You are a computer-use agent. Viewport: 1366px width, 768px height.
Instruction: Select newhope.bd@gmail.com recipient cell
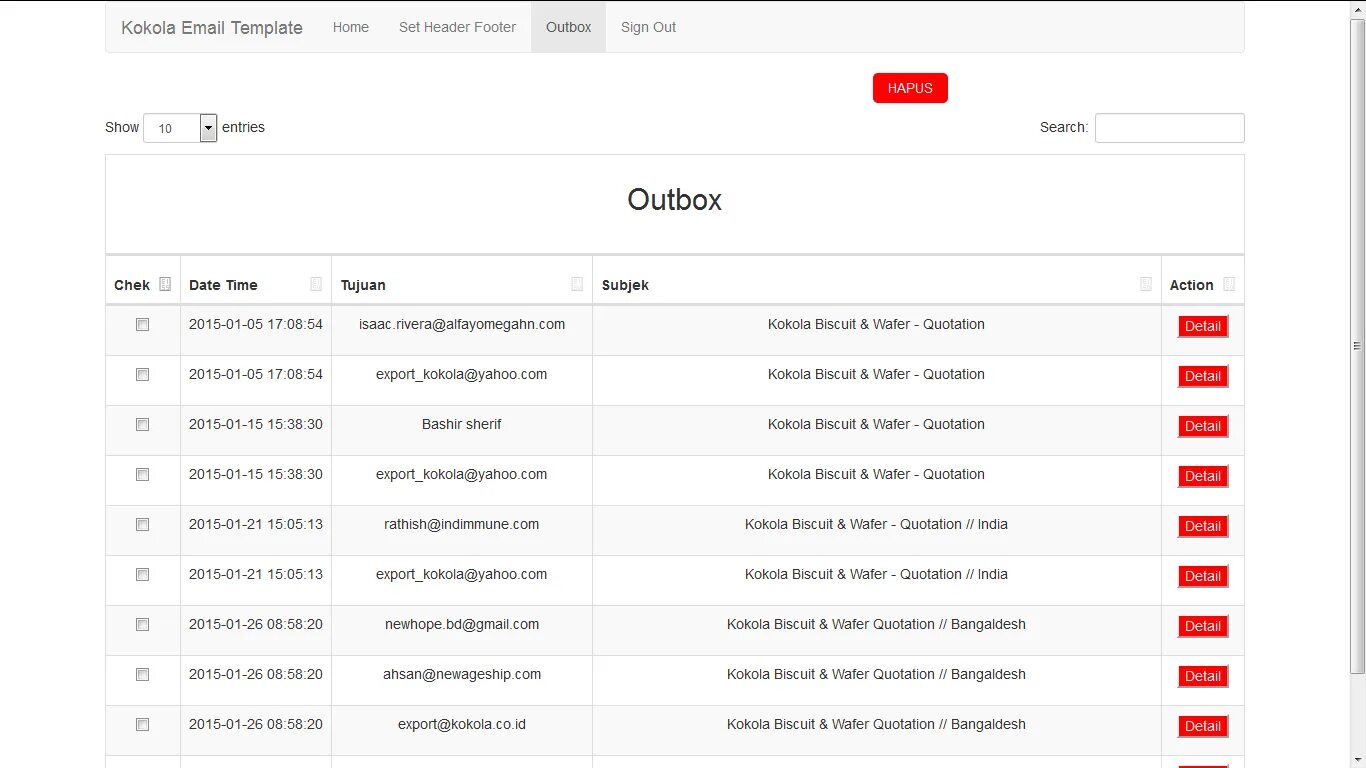coord(462,630)
